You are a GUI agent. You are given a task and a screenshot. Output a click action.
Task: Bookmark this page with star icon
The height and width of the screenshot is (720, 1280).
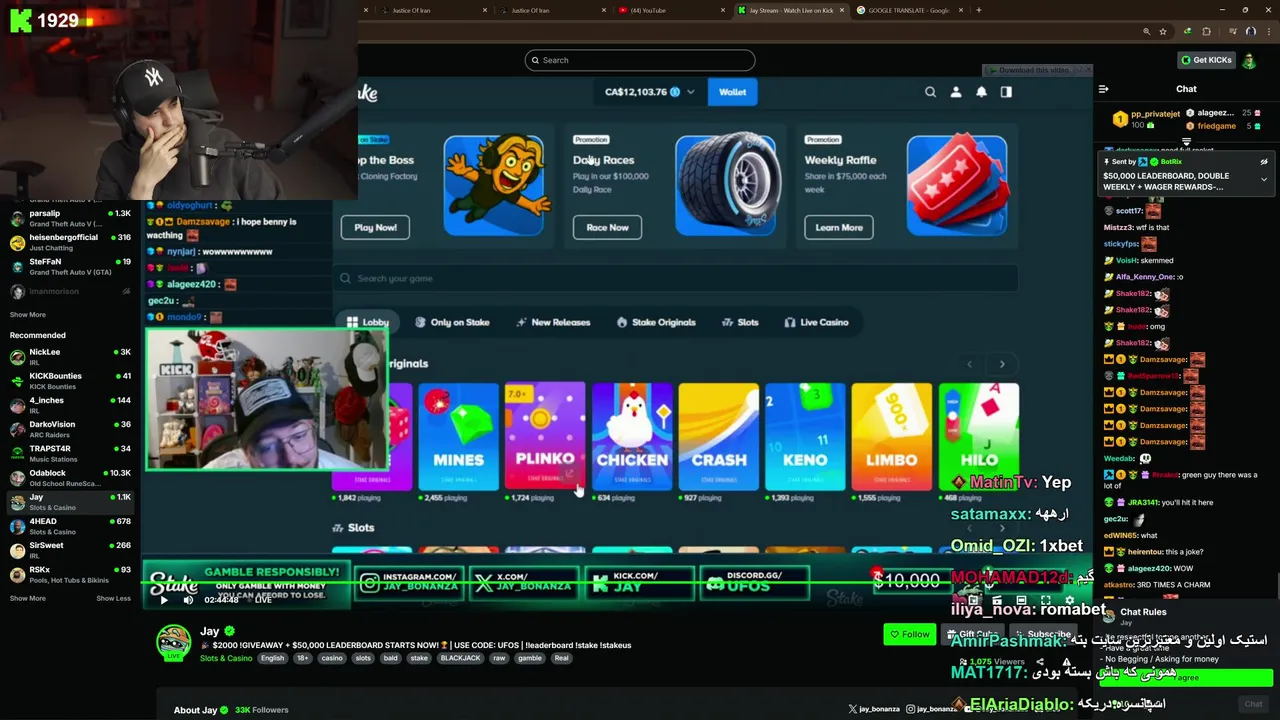pyautogui.click(x=1163, y=31)
